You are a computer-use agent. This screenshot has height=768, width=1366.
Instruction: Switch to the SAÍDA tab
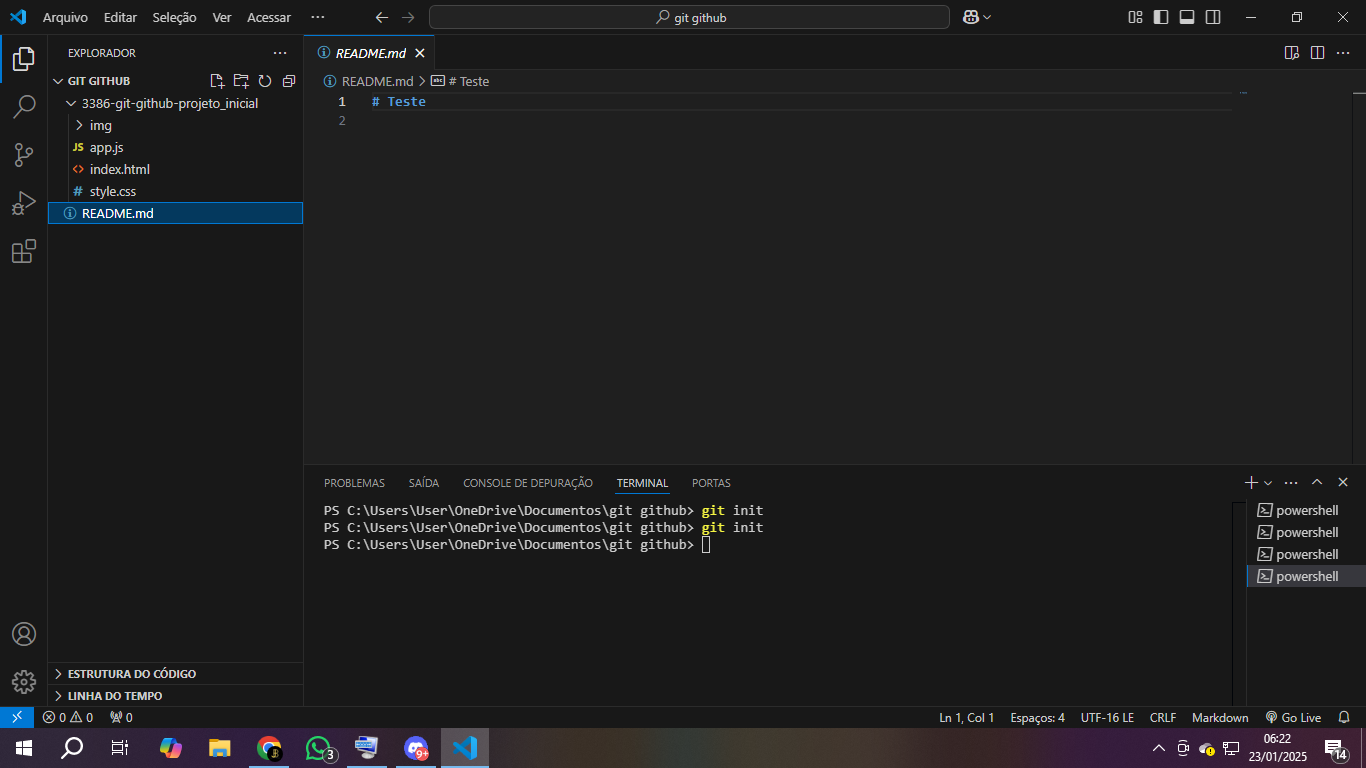[424, 483]
